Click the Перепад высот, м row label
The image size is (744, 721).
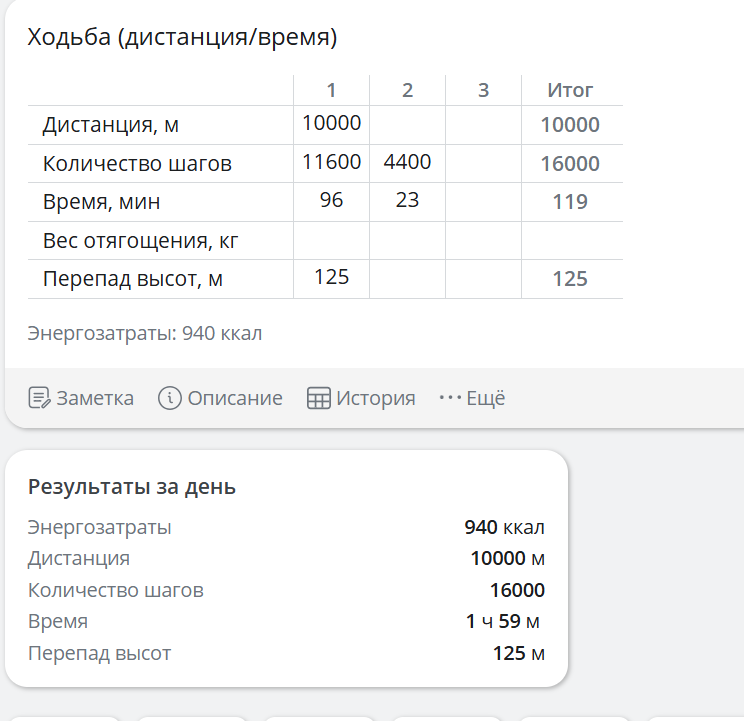click(132, 279)
